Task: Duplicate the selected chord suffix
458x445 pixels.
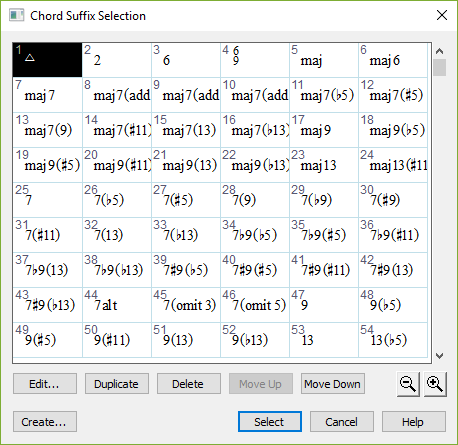Action: point(117,384)
